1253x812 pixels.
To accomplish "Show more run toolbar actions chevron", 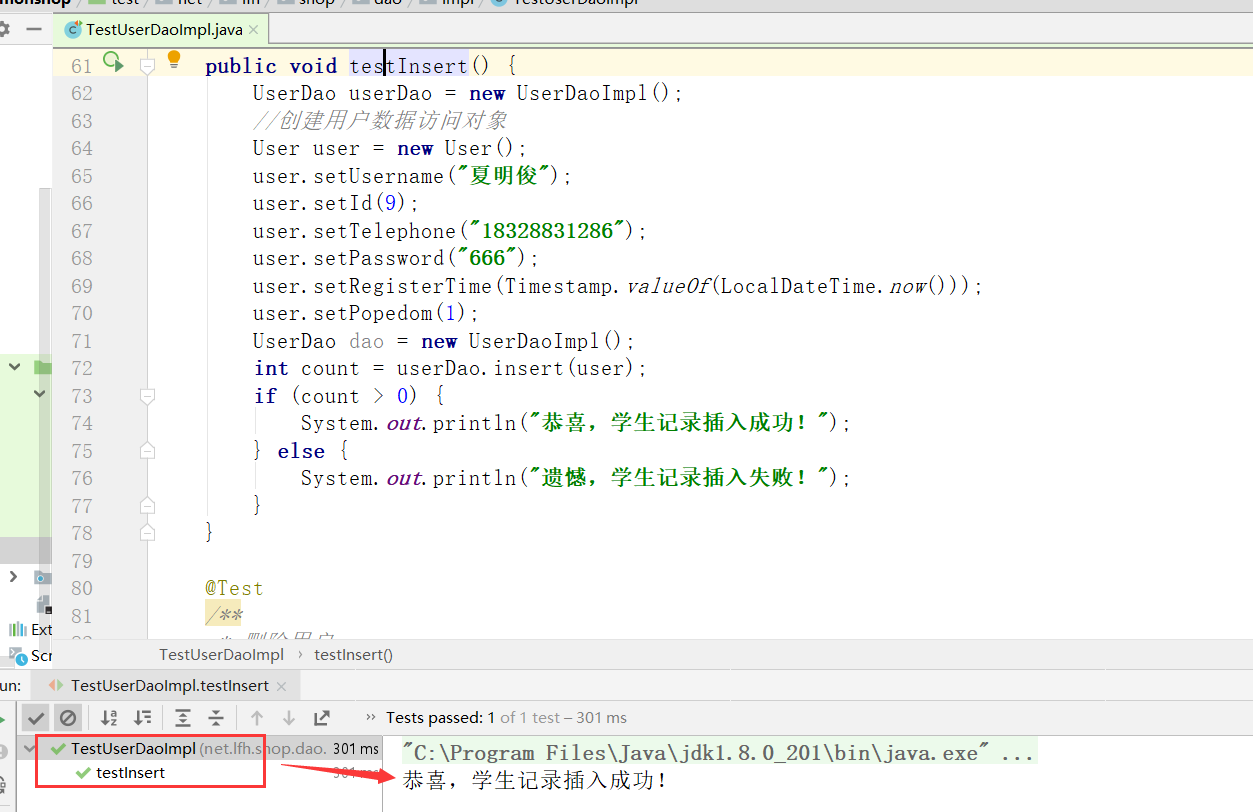I will click(x=370, y=717).
